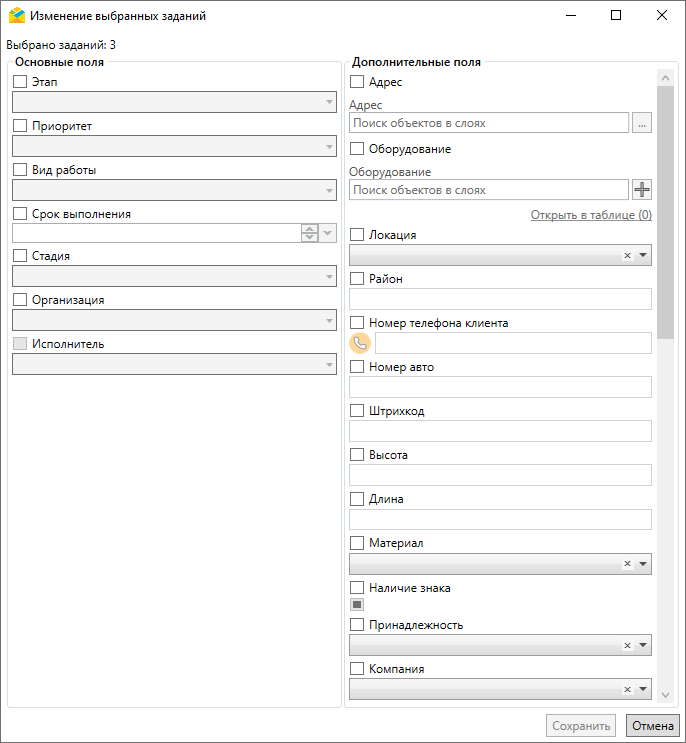This screenshot has width=686, height=743.
Task: Click the plus icon next to Оборудование search
Action: [x=642, y=190]
